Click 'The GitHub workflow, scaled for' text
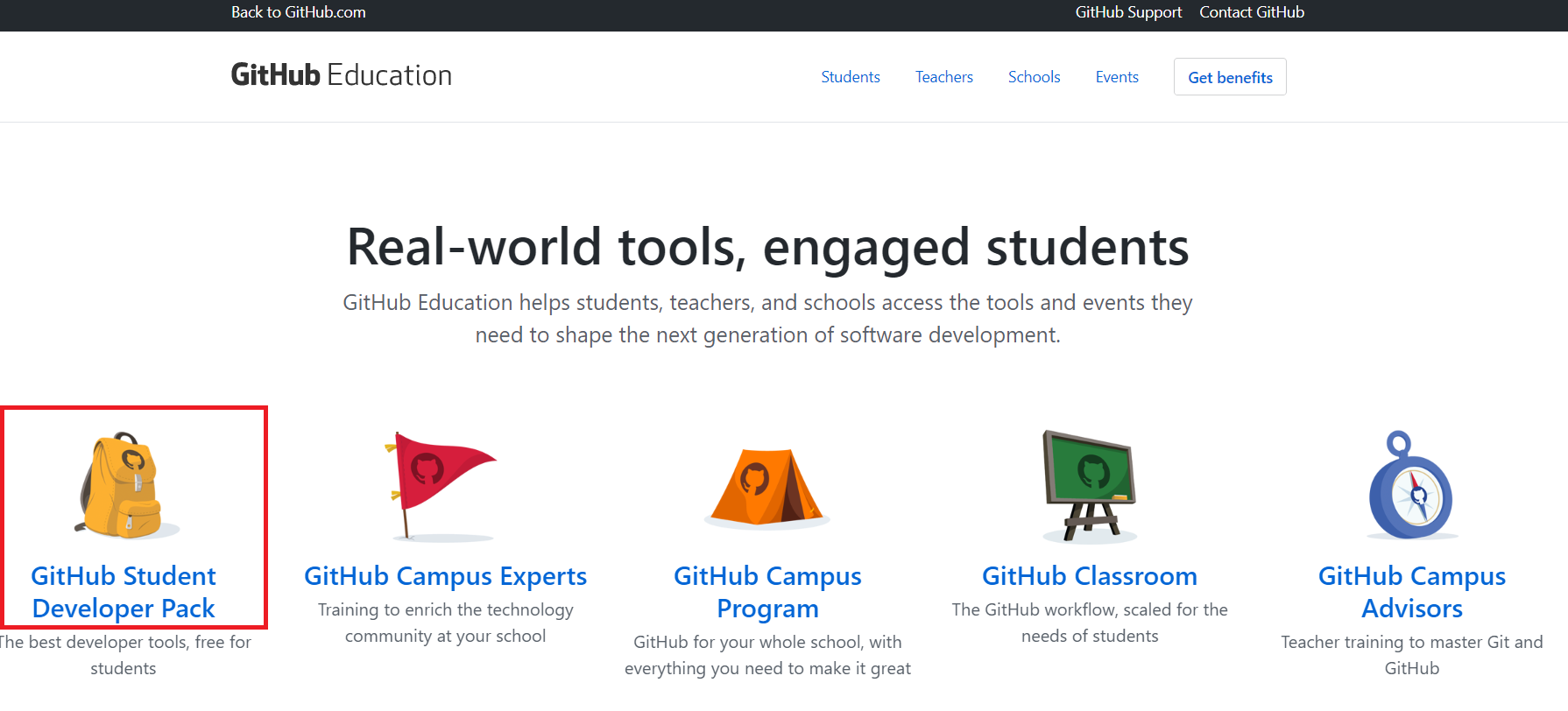 tap(1090, 623)
